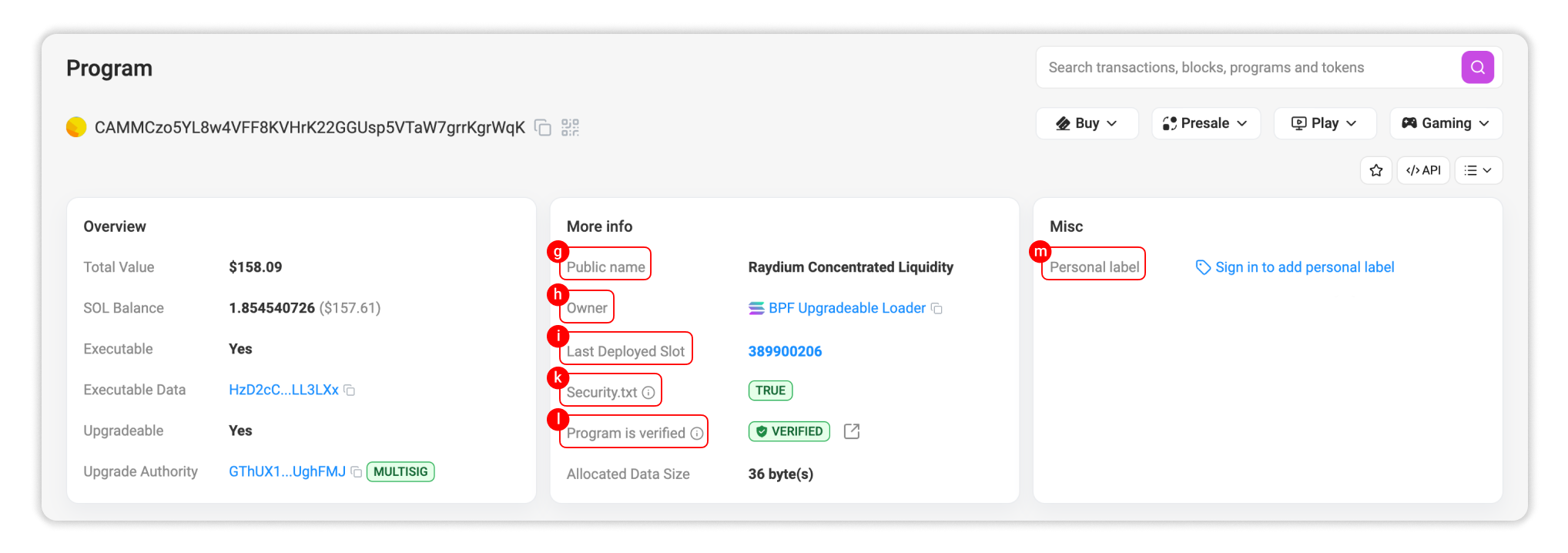The width and height of the screenshot is (1568, 553).
Task: Open last deployed slot 389900206
Action: 785,351
